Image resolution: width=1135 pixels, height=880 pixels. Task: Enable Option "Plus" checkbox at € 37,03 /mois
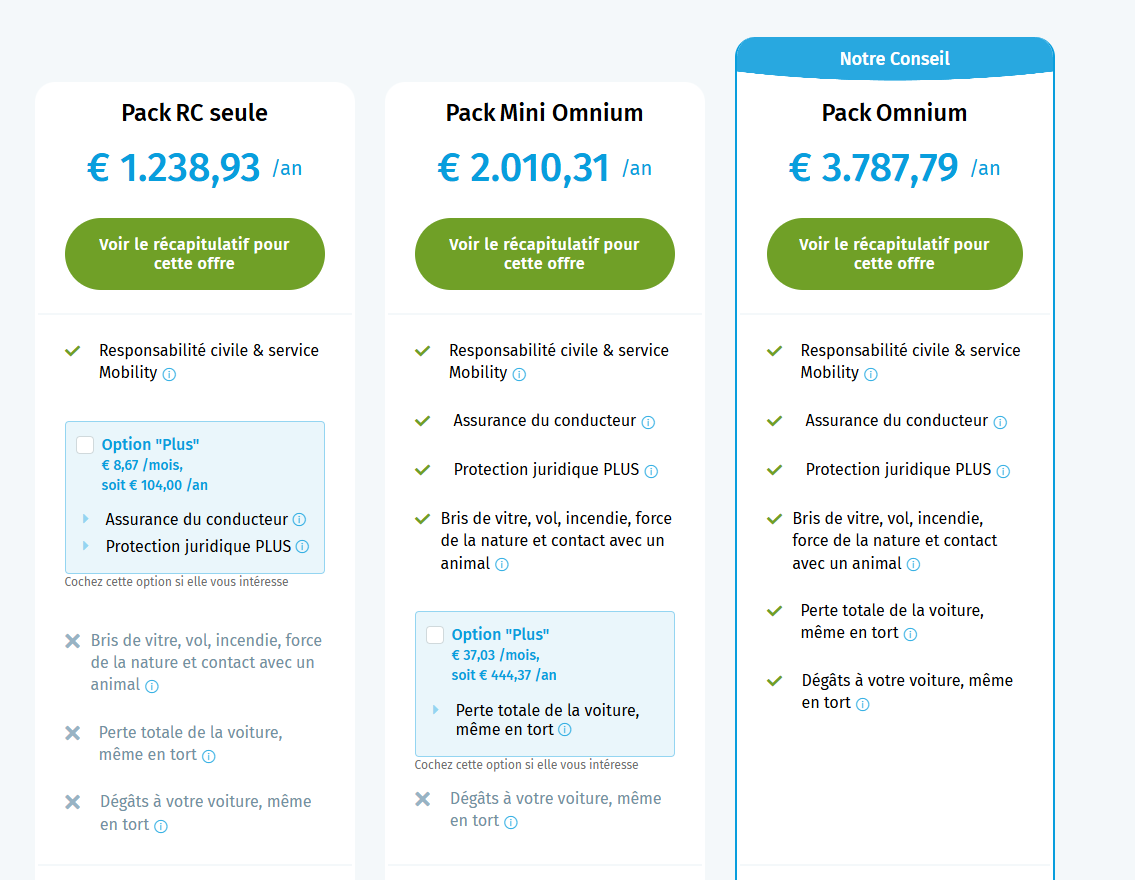point(435,635)
